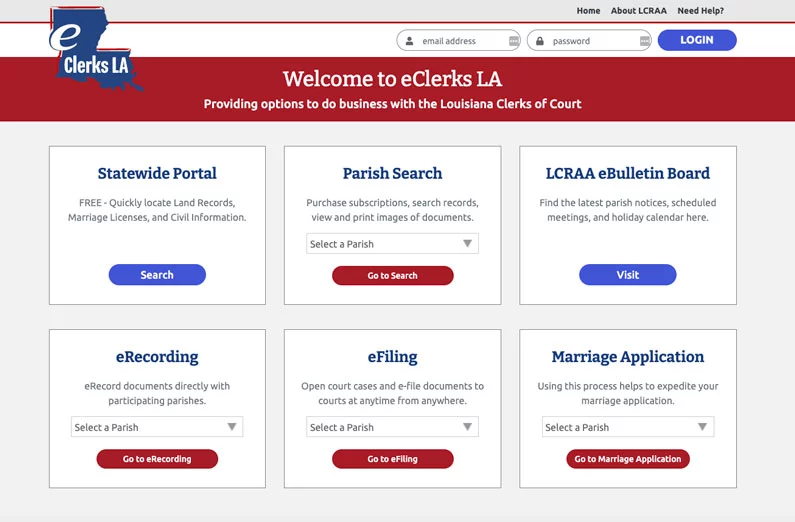
Task: Expand the Marriage Application parish dropdown
Action: pyautogui.click(x=628, y=427)
